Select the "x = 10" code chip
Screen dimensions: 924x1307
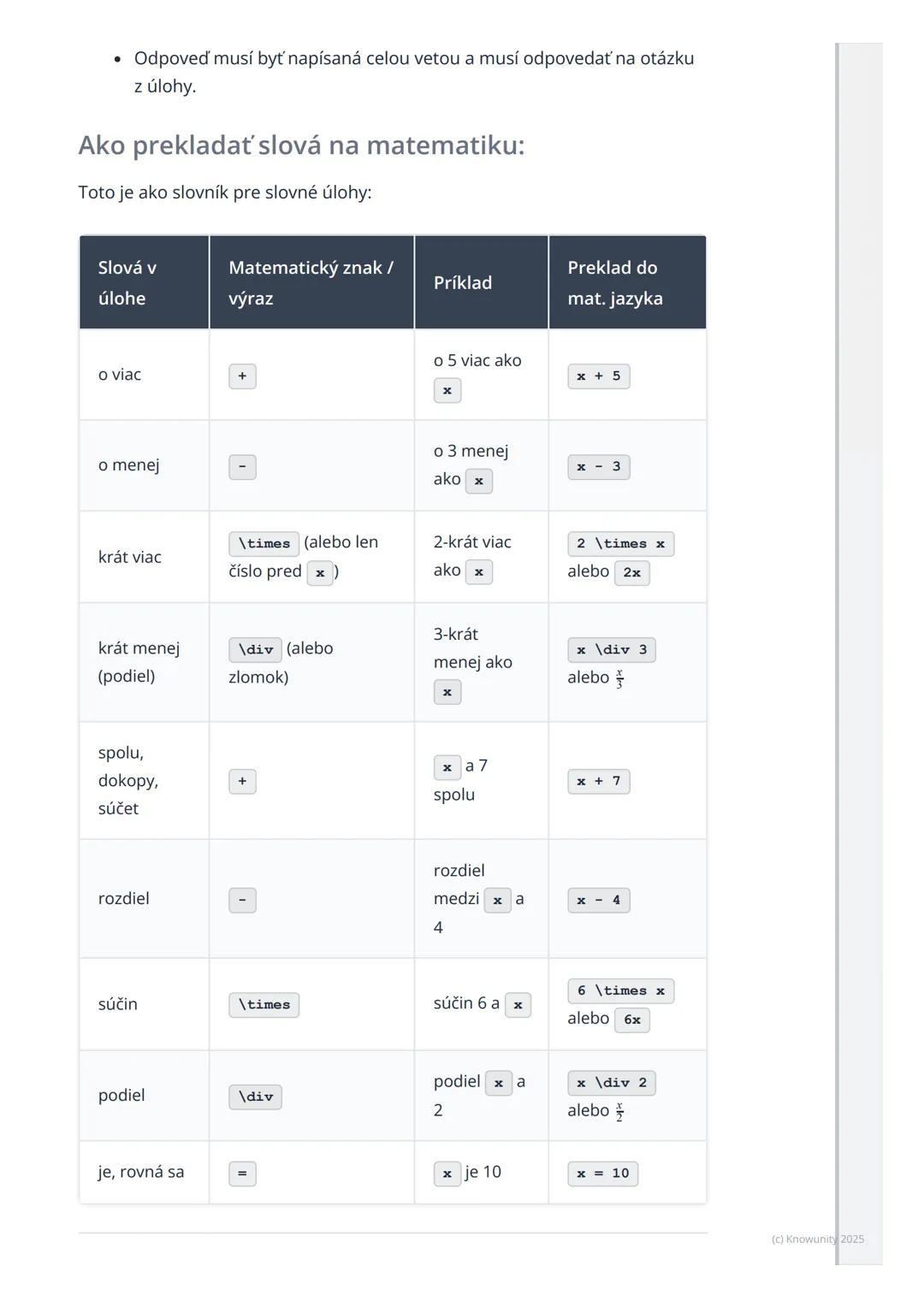602,1174
